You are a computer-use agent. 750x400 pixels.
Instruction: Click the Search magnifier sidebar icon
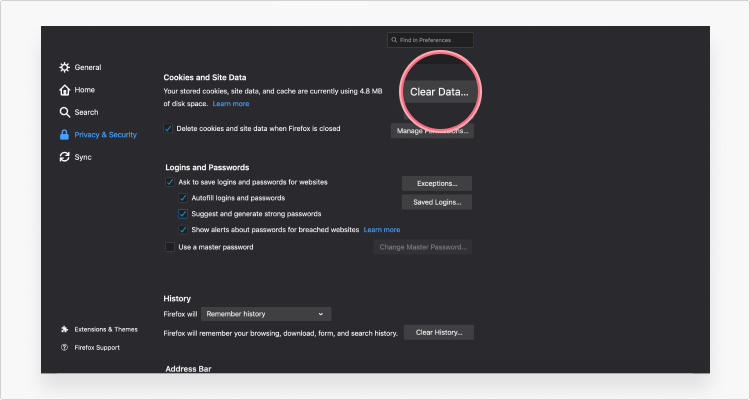[x=65, y=112]
